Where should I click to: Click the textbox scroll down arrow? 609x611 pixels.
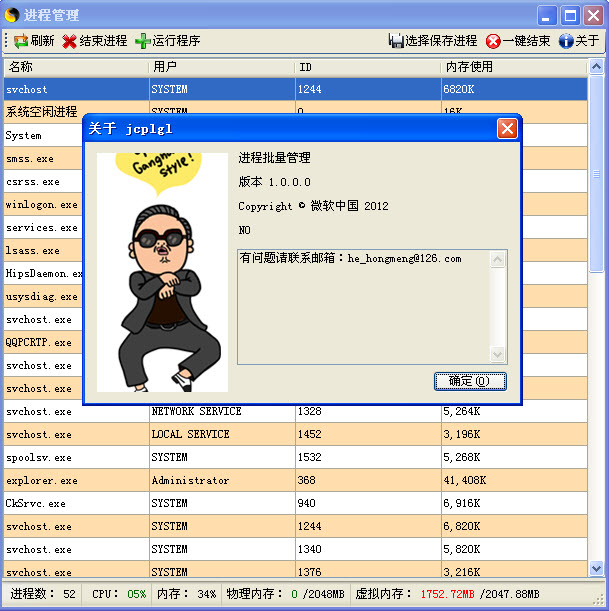tap(498, 355)
